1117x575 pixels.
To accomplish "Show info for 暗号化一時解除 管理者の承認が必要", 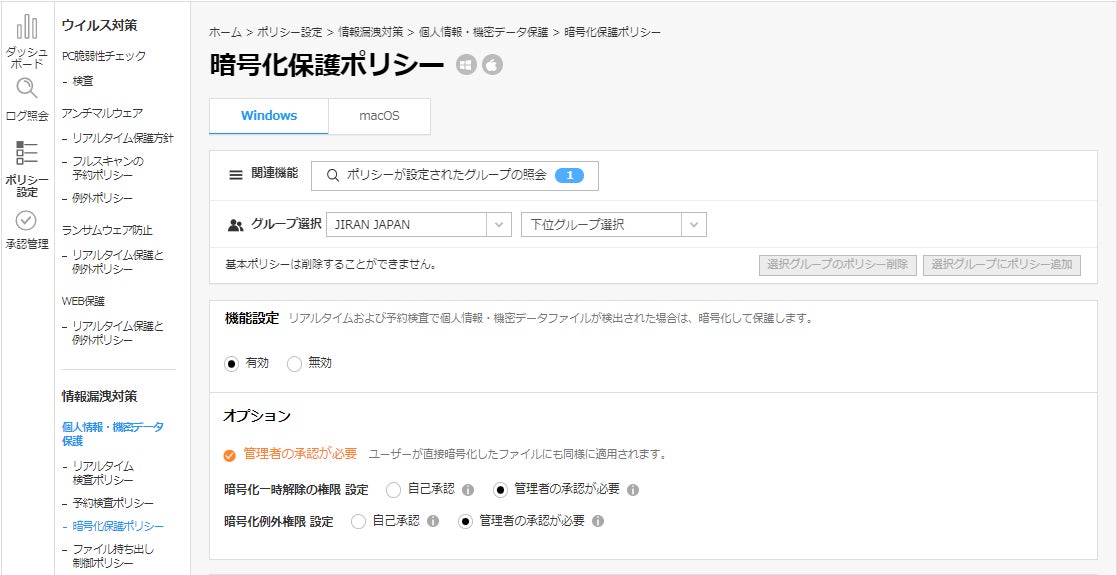I will (633, 490).
